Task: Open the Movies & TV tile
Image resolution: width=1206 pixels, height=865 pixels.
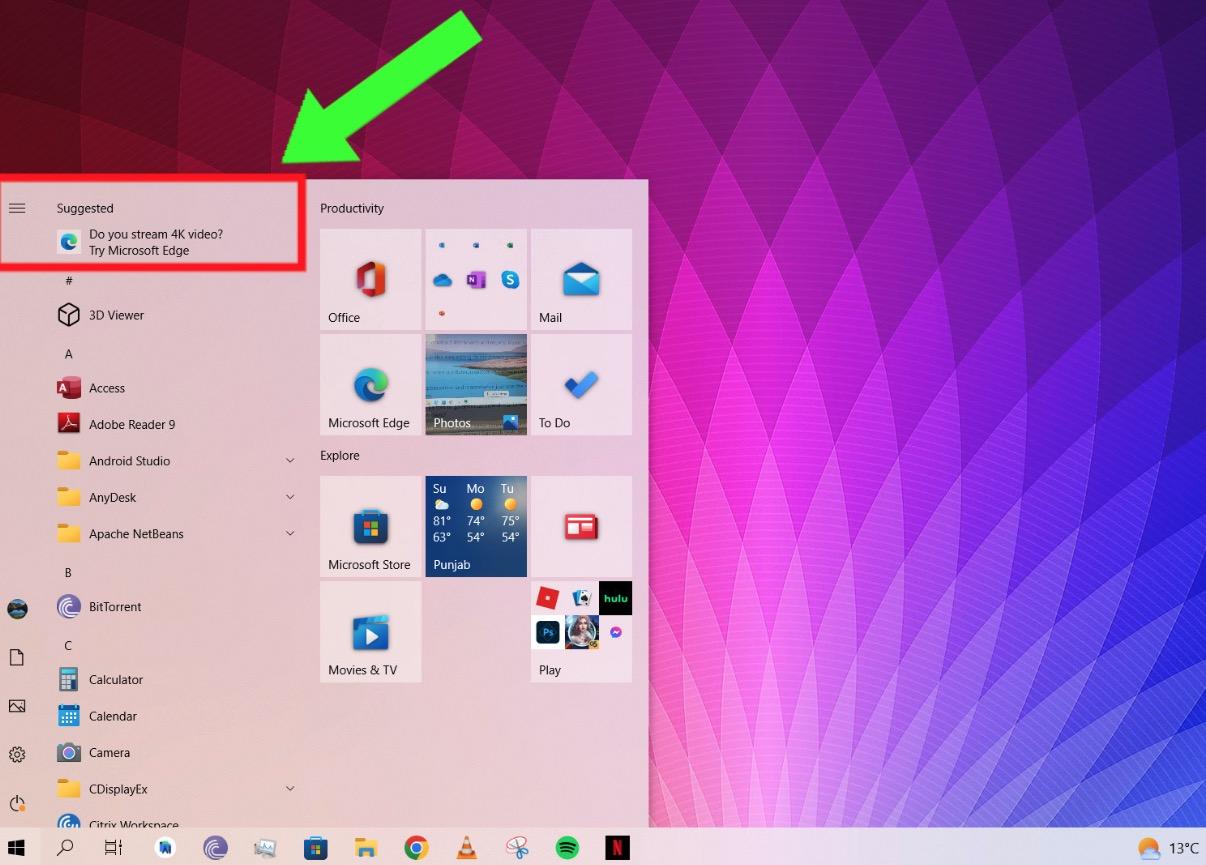Action: point(370,632)
